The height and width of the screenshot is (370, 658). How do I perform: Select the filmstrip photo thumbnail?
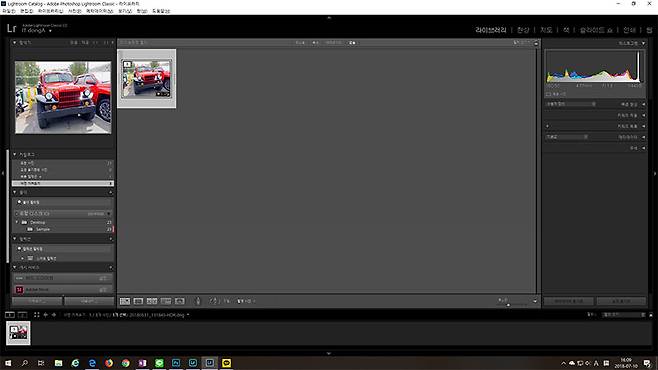pyautogui.click(x=18, y=333)
